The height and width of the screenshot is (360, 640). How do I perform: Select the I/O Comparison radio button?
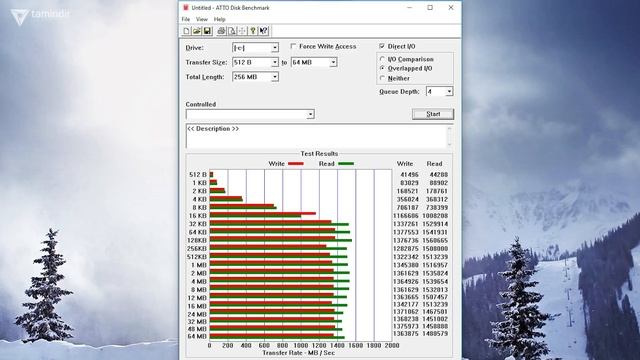click(382, 59)
